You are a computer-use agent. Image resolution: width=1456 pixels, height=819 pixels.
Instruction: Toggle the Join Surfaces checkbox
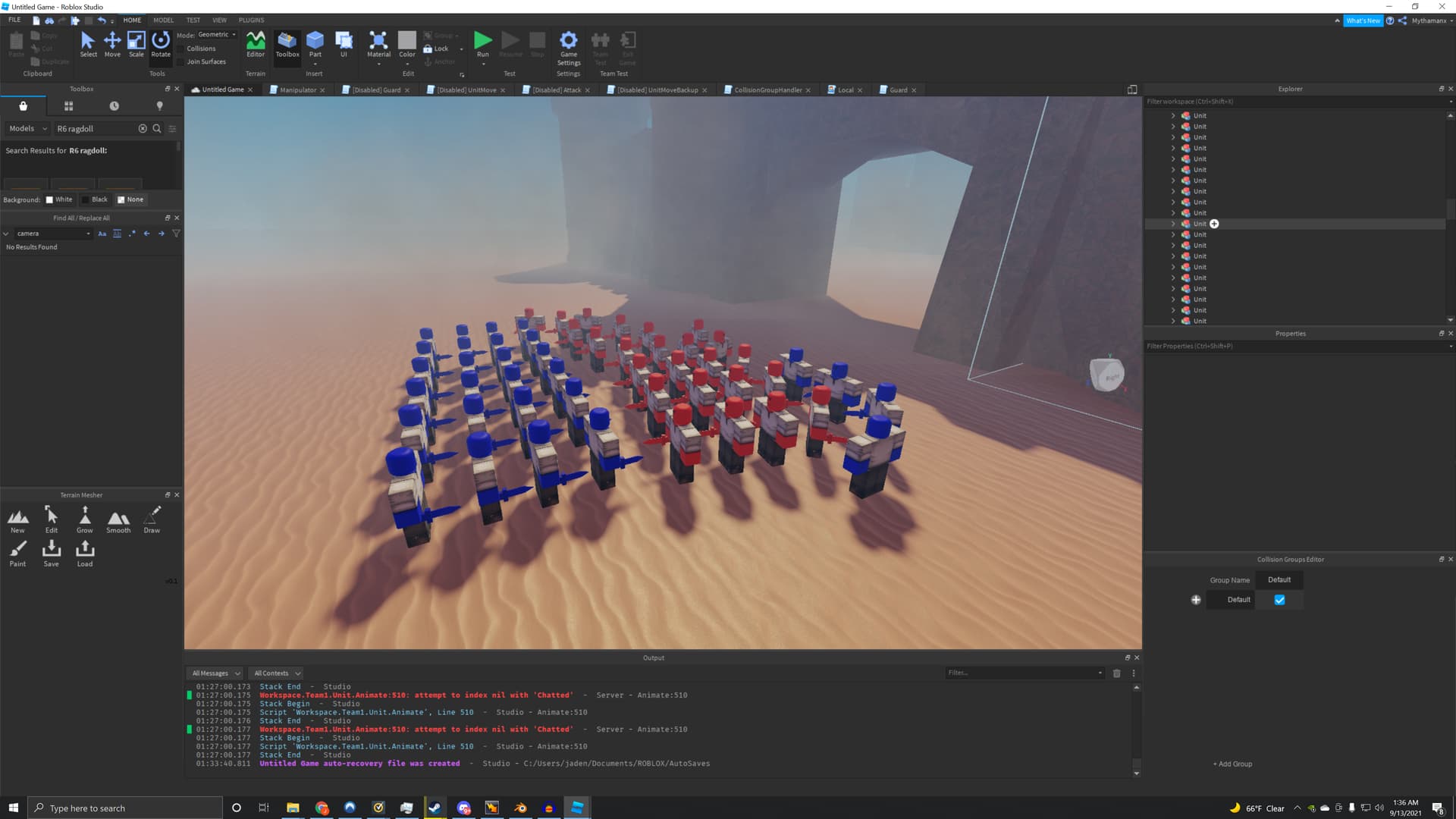(180, 62)
